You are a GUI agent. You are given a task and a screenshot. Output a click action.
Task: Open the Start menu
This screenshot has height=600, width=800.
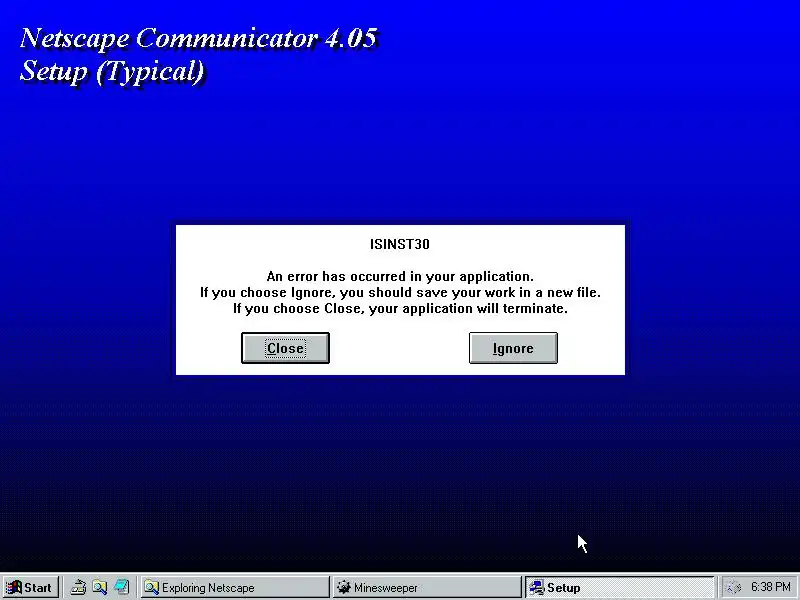[x=30, y=588]
